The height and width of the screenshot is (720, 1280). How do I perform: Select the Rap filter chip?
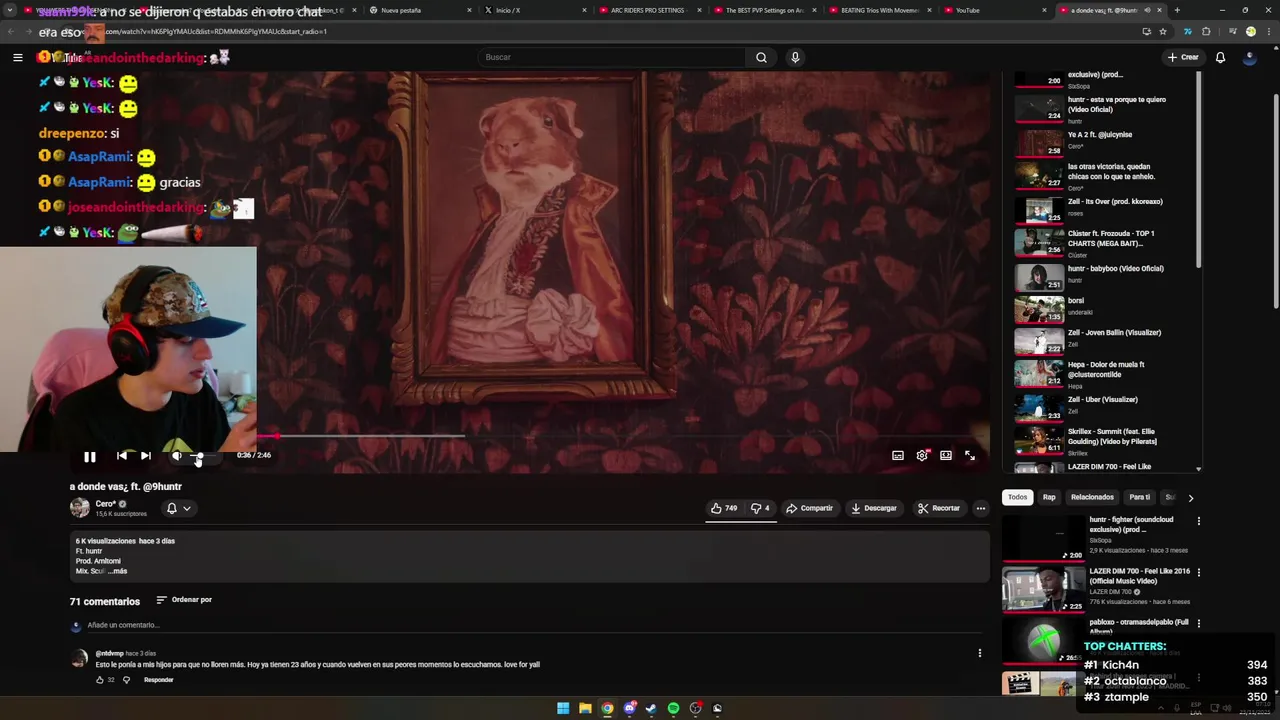click(1049, 497)
